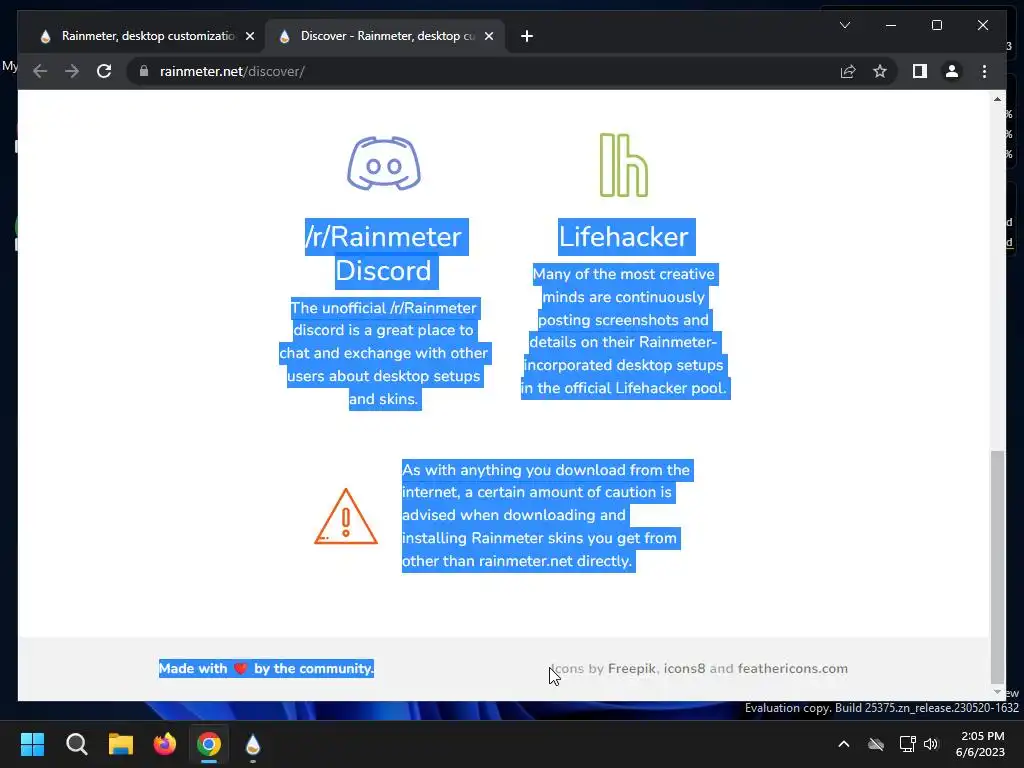1024x768 pixels.
Task: Click the red heart in the footer
Action: [240, 668]
